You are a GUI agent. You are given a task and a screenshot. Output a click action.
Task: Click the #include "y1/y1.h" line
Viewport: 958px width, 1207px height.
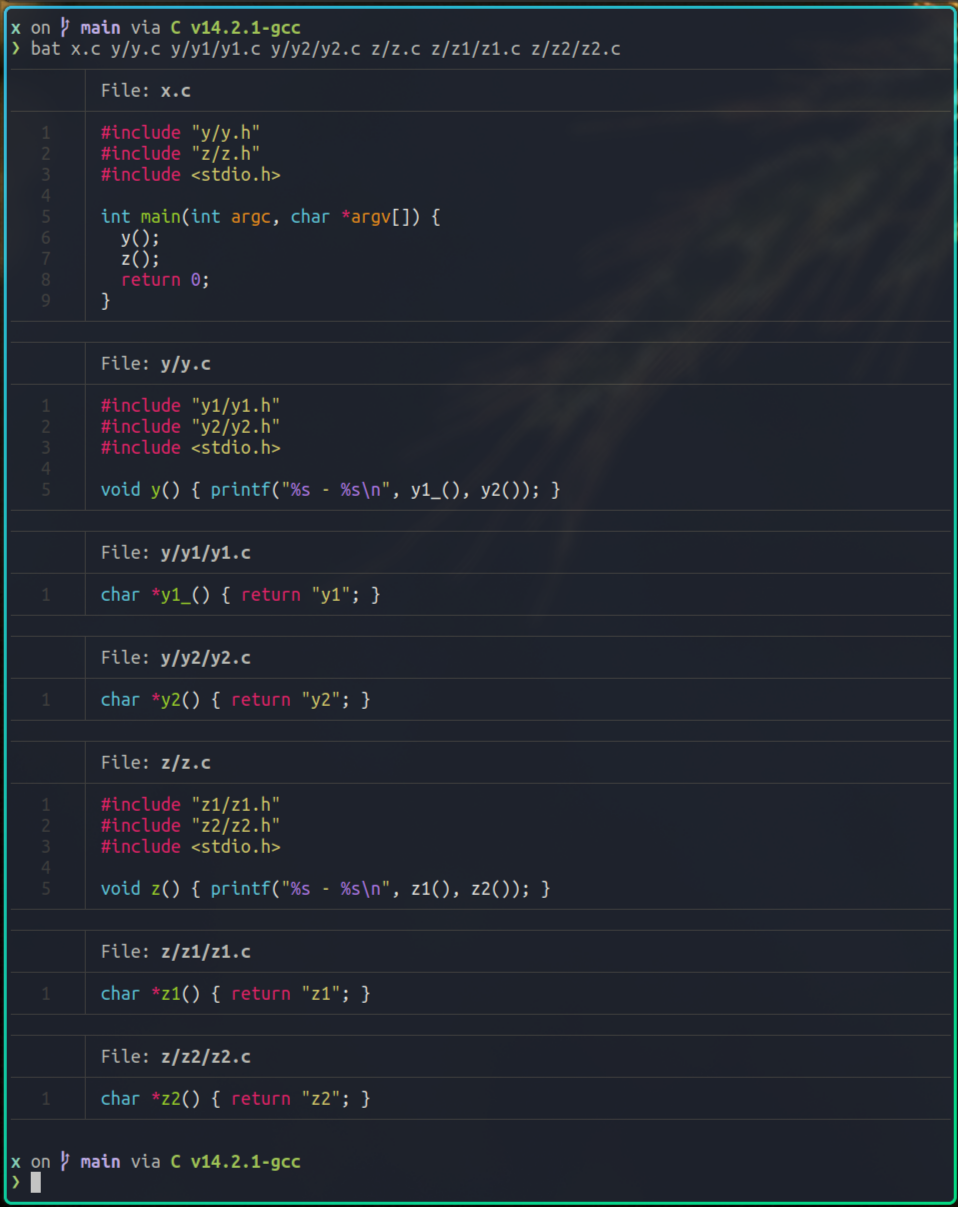tap(190, 405)
